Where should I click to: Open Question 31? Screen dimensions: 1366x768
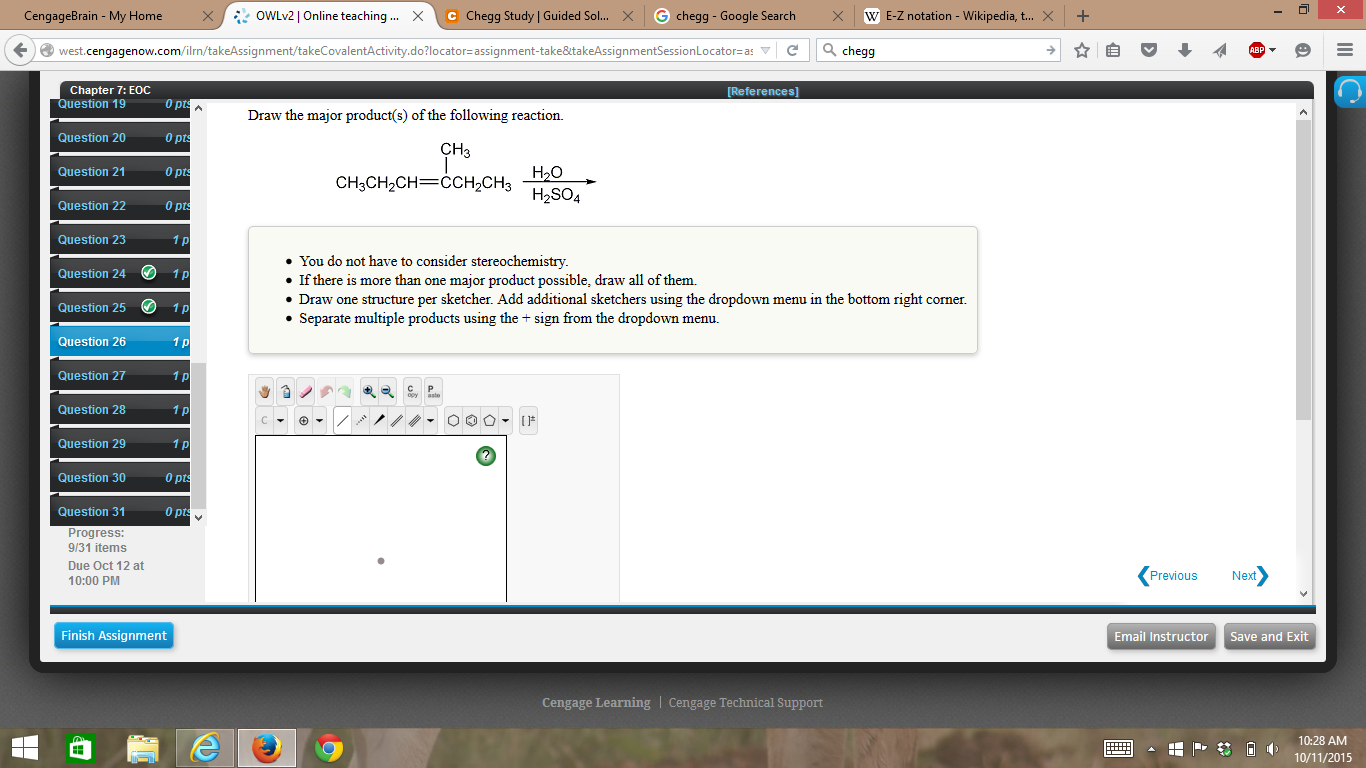120,512
